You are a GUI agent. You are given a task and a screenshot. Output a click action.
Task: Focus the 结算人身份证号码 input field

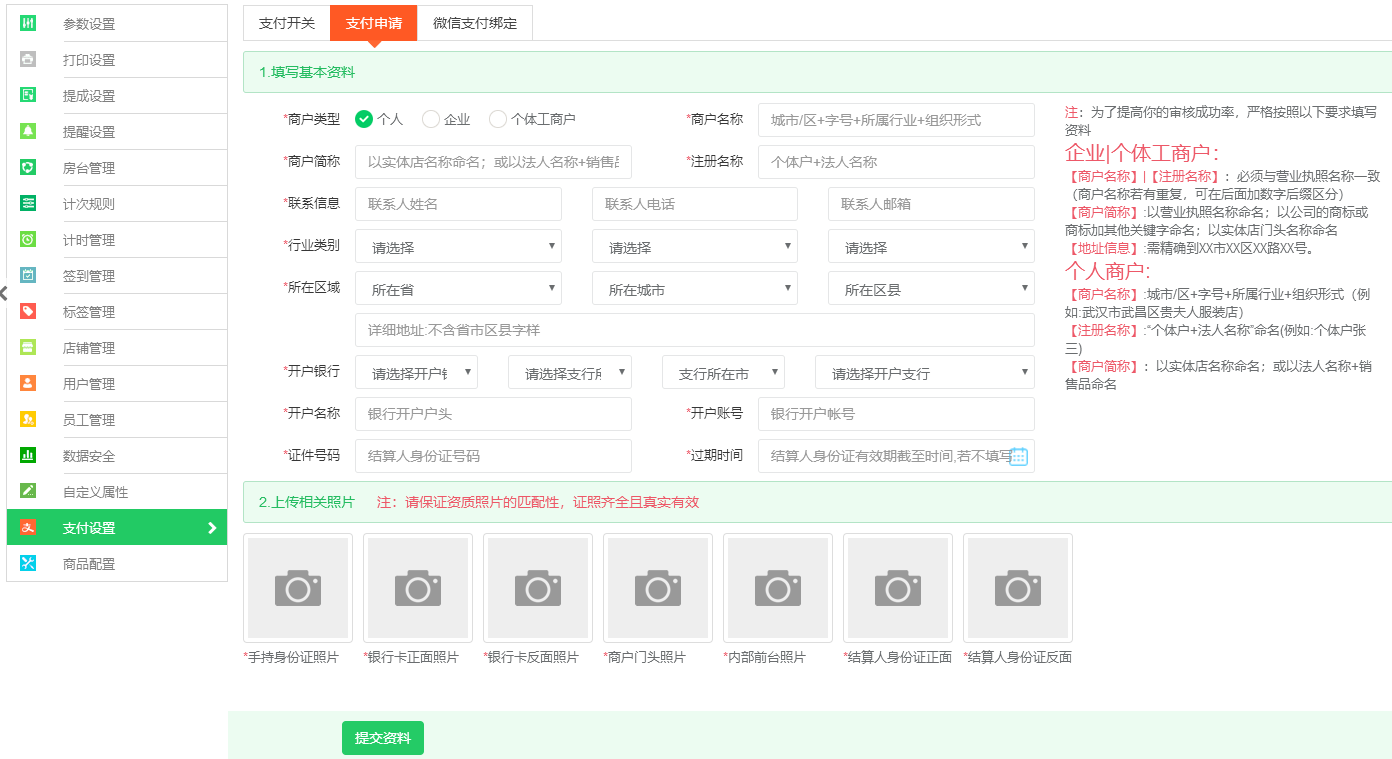(493, 455)
